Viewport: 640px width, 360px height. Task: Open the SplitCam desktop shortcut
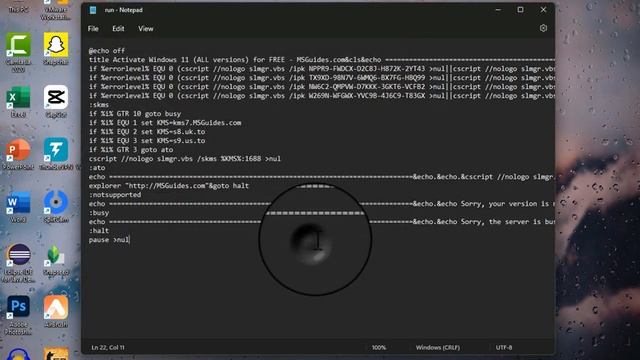point(56,207)
